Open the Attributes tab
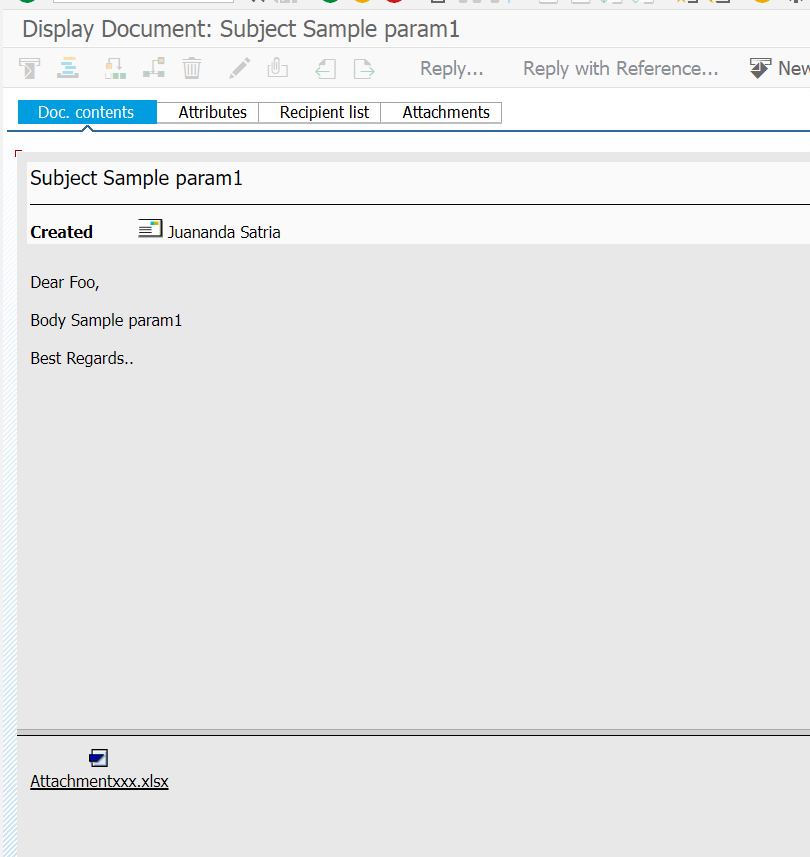The image size is (810, 857). point(212,112)
